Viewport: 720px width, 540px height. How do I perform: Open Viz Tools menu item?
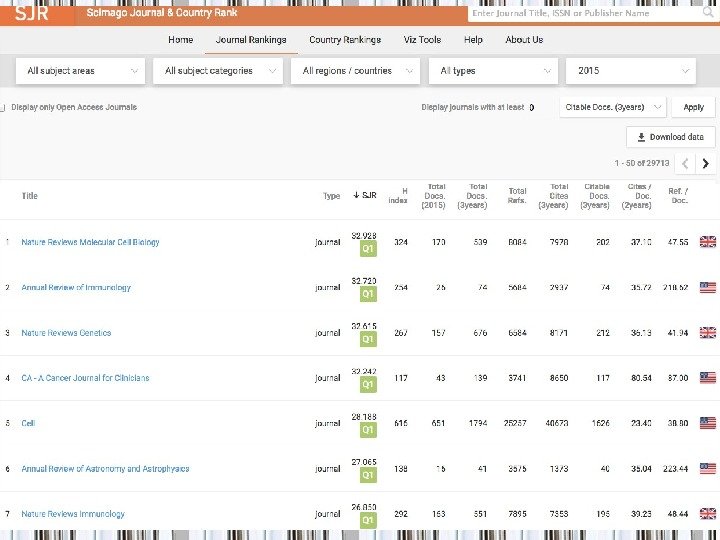pos(422,39)
